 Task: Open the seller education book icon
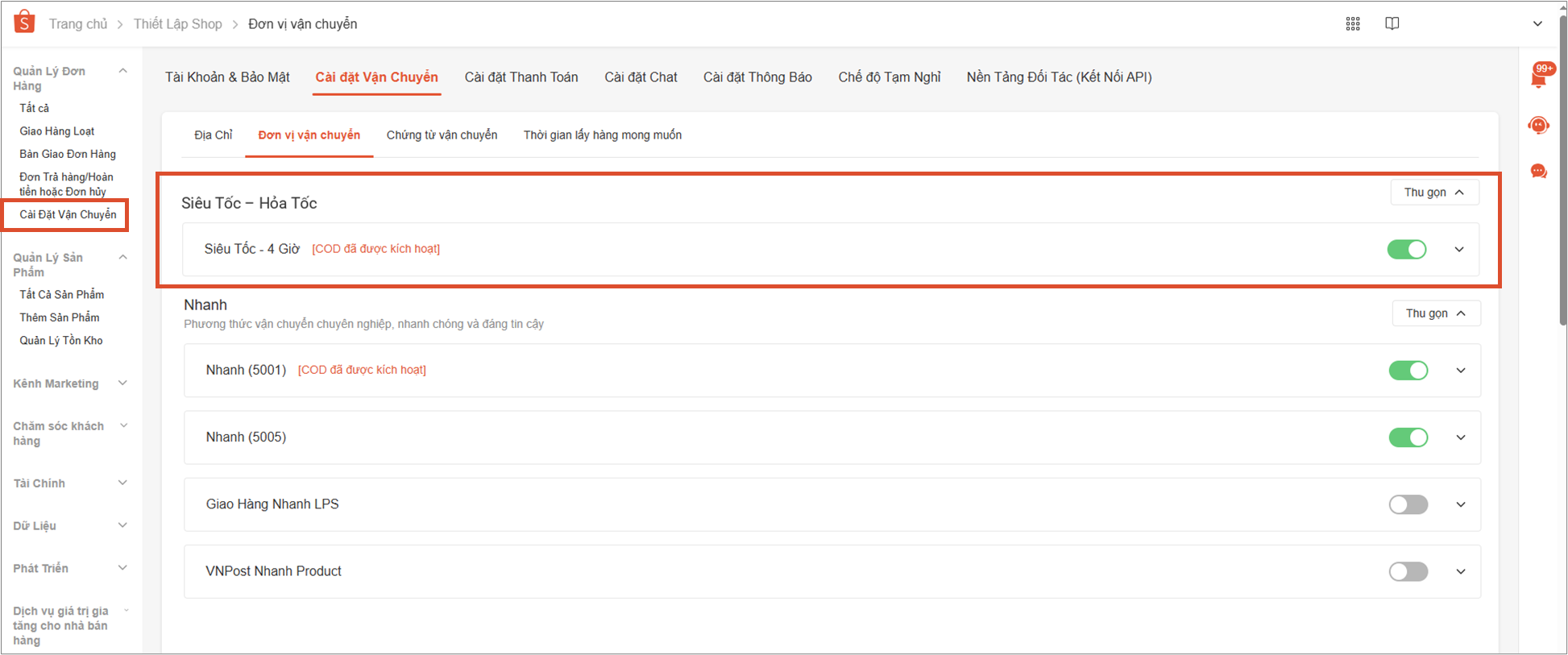coord(1392,24)
